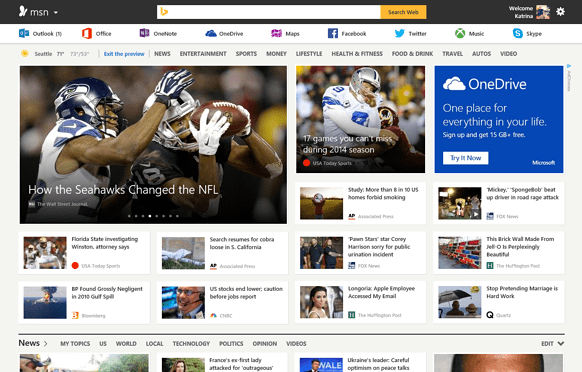Open the OneNote icon
Screen dimensions: 582x372
tap(144, 33)
